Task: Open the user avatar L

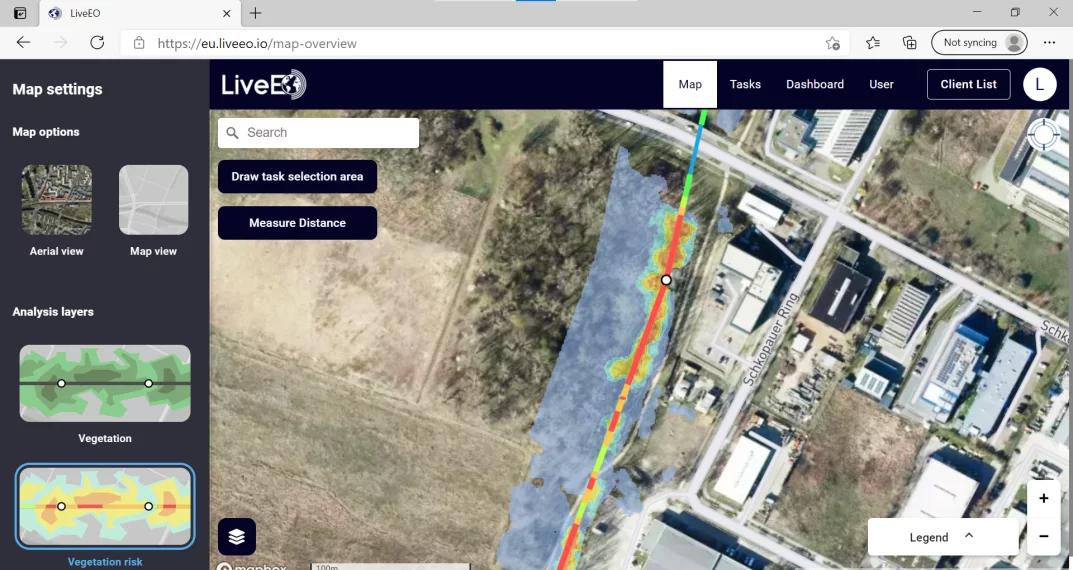Action: coord(1039,84)
